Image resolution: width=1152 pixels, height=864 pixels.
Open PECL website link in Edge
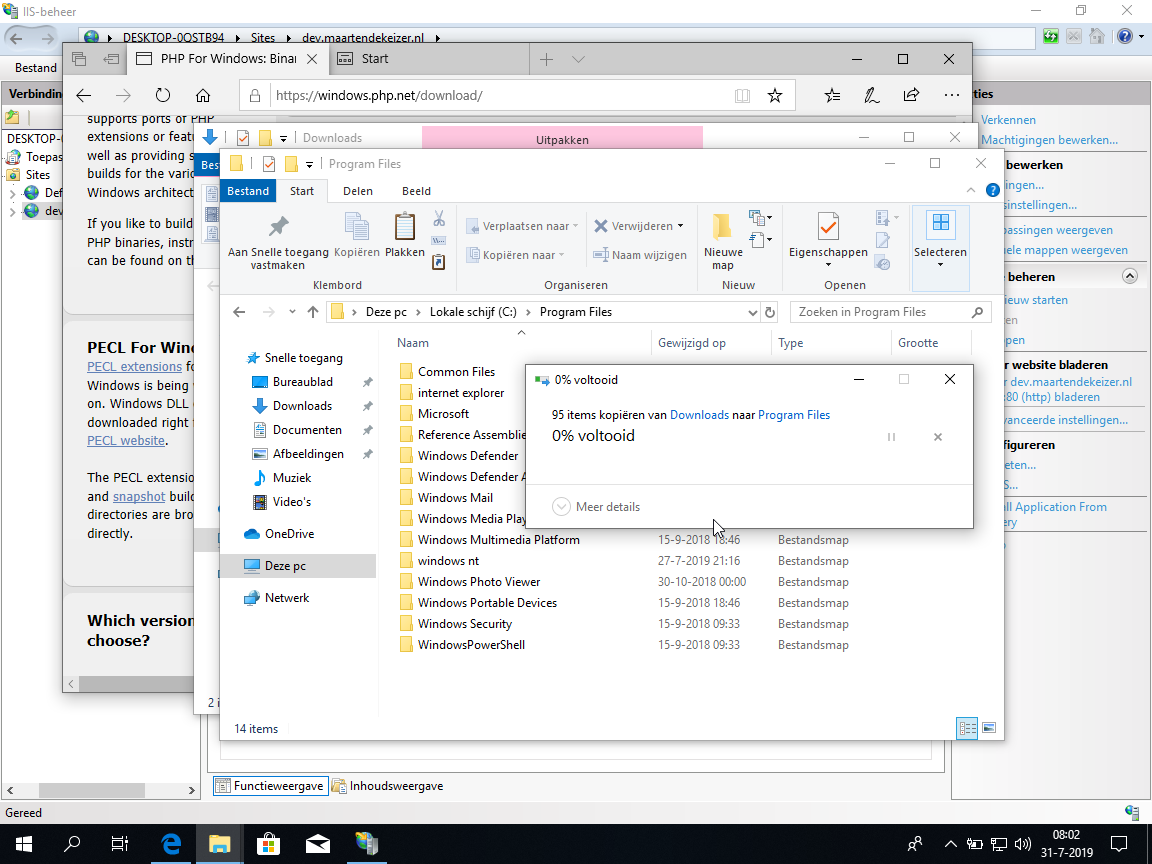click(126, 441)
